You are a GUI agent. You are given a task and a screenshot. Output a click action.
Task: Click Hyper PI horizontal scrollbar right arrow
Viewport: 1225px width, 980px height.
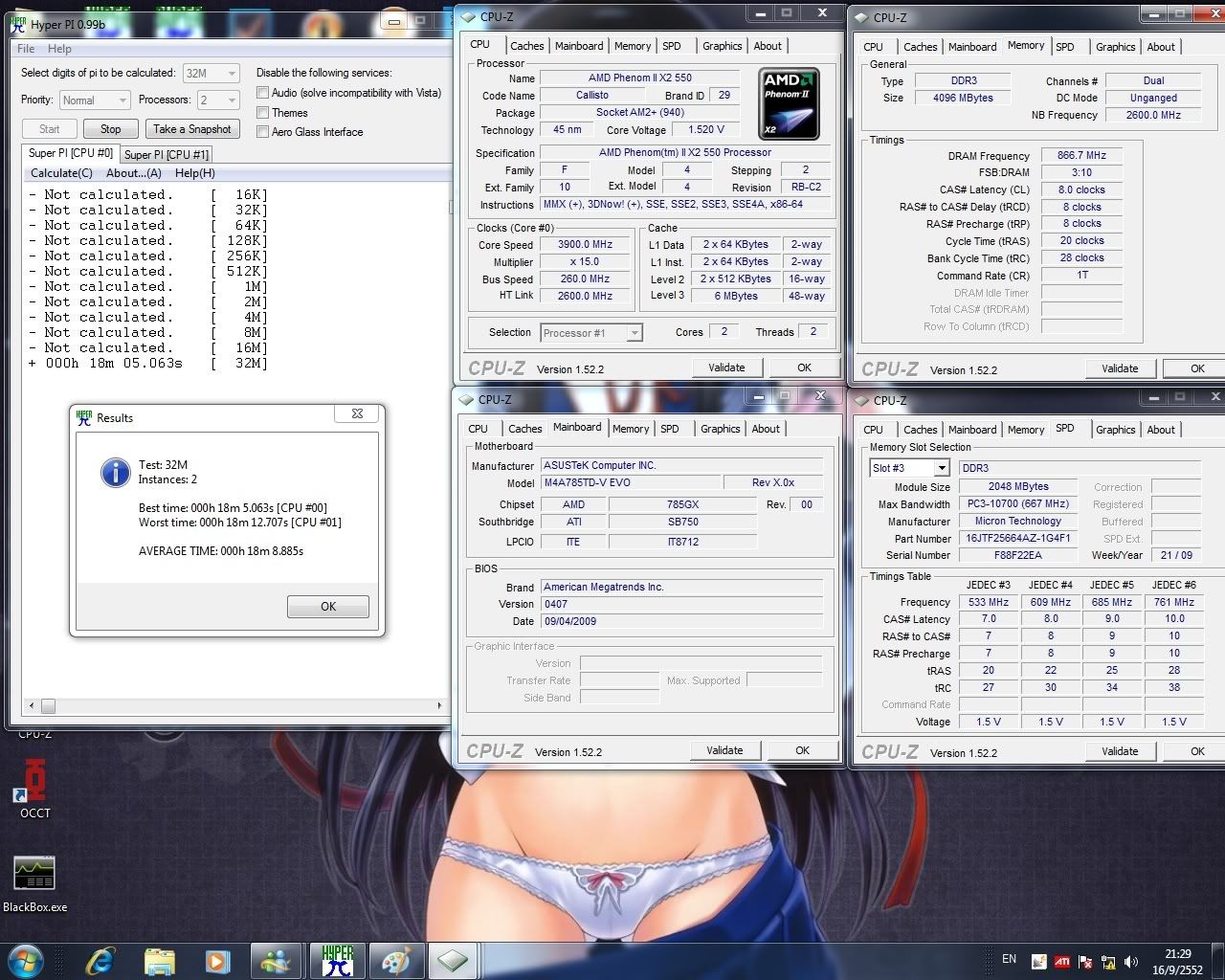[439, 706]
